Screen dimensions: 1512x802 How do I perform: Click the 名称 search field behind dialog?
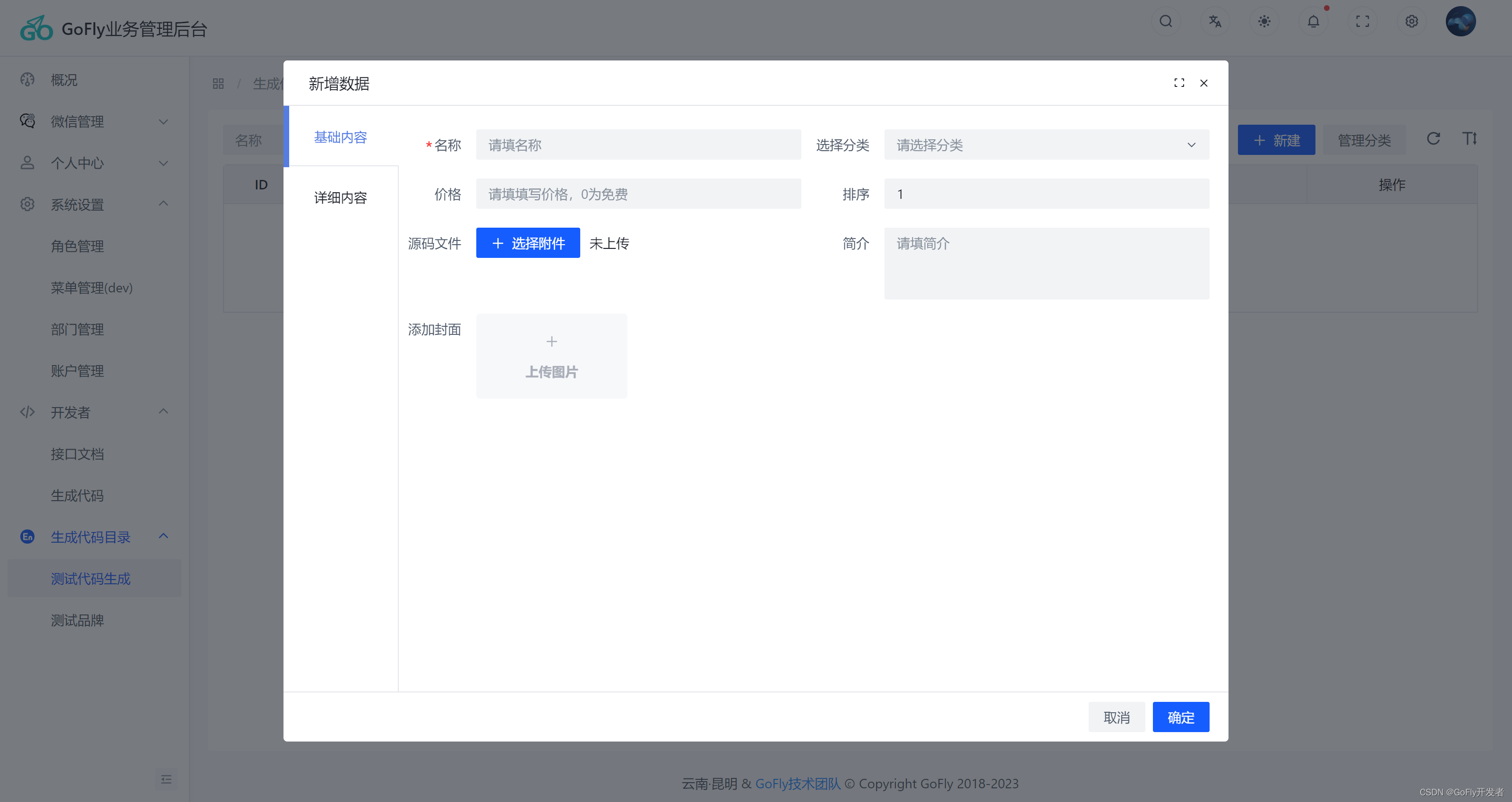click(x=254, y=140)
